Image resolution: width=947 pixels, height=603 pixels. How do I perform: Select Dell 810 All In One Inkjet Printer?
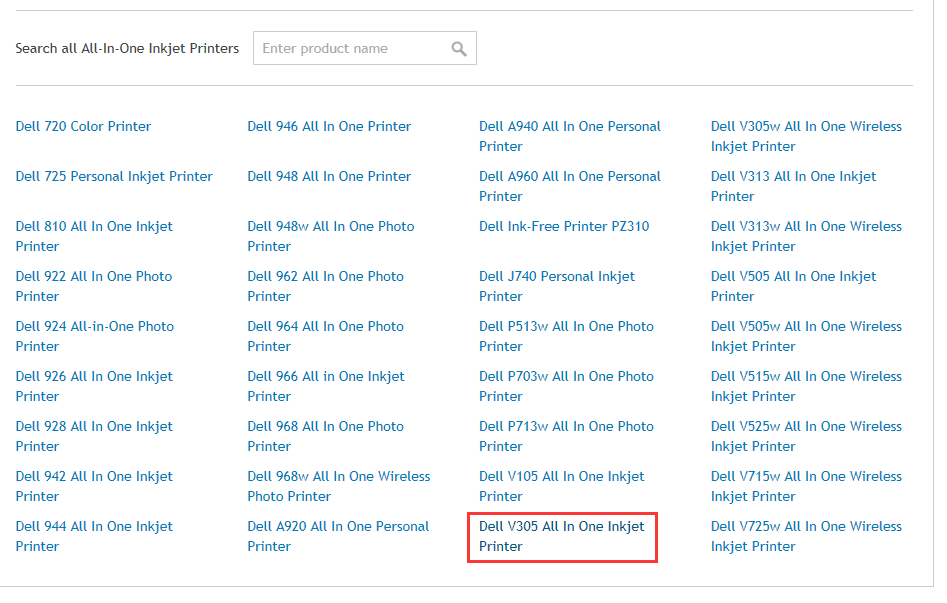point(94,236)
